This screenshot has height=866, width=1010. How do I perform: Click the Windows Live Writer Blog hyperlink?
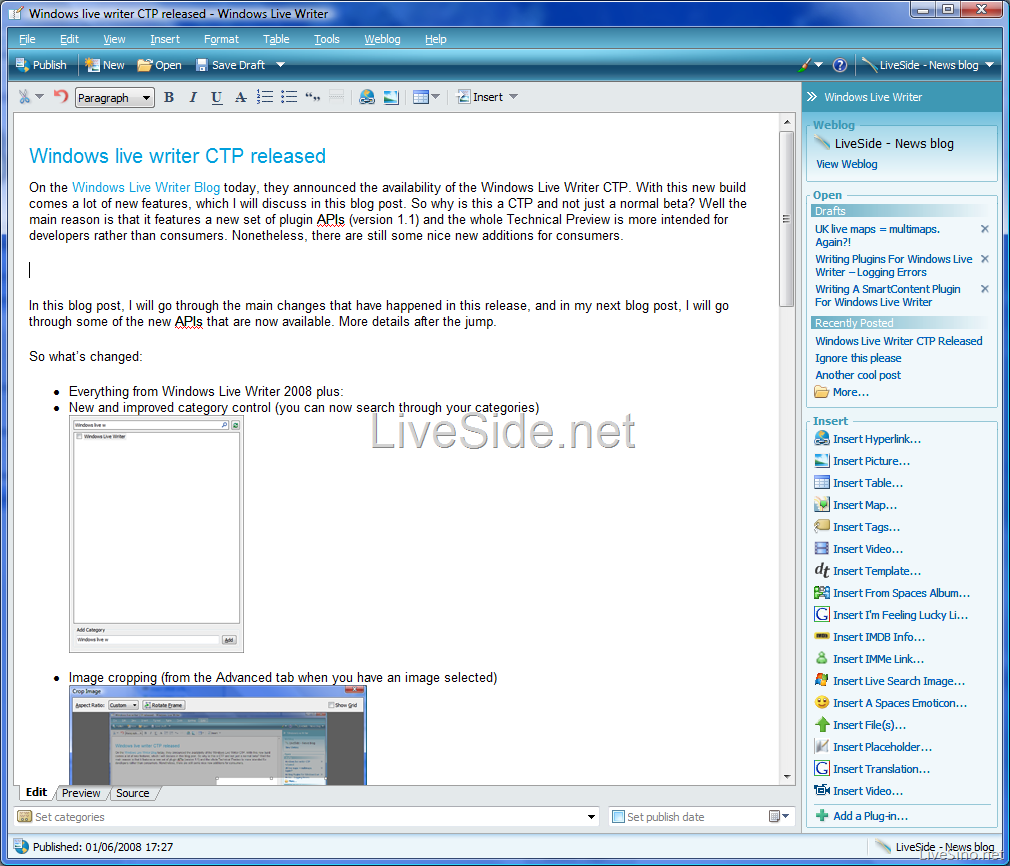146,188
